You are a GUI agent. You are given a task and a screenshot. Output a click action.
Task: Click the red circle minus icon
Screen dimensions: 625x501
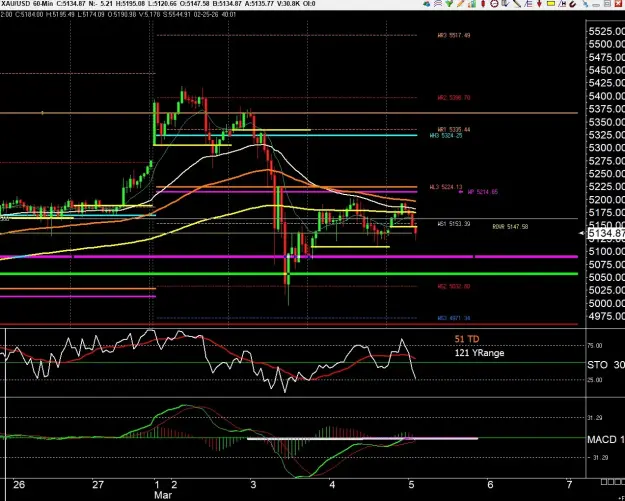point(494,4)
